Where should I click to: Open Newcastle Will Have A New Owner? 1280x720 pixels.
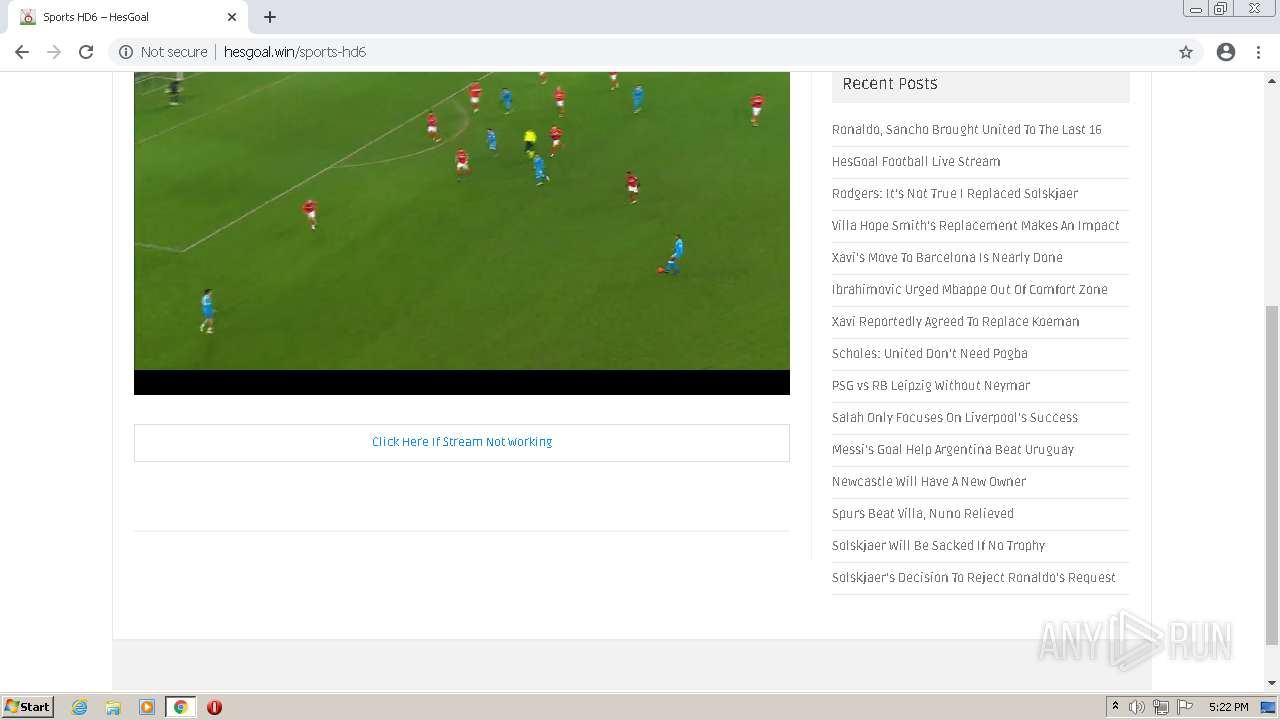(x=929, y=482)
